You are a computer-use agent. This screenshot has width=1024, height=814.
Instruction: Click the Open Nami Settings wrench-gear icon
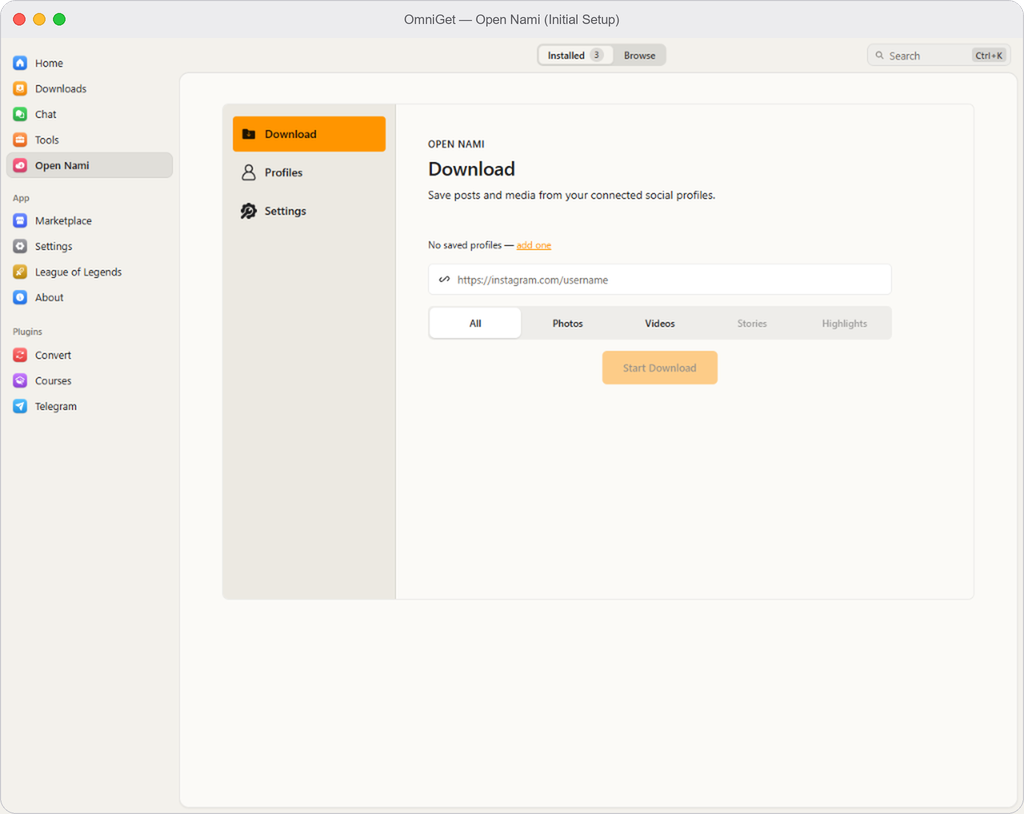[x=249, y=211]
